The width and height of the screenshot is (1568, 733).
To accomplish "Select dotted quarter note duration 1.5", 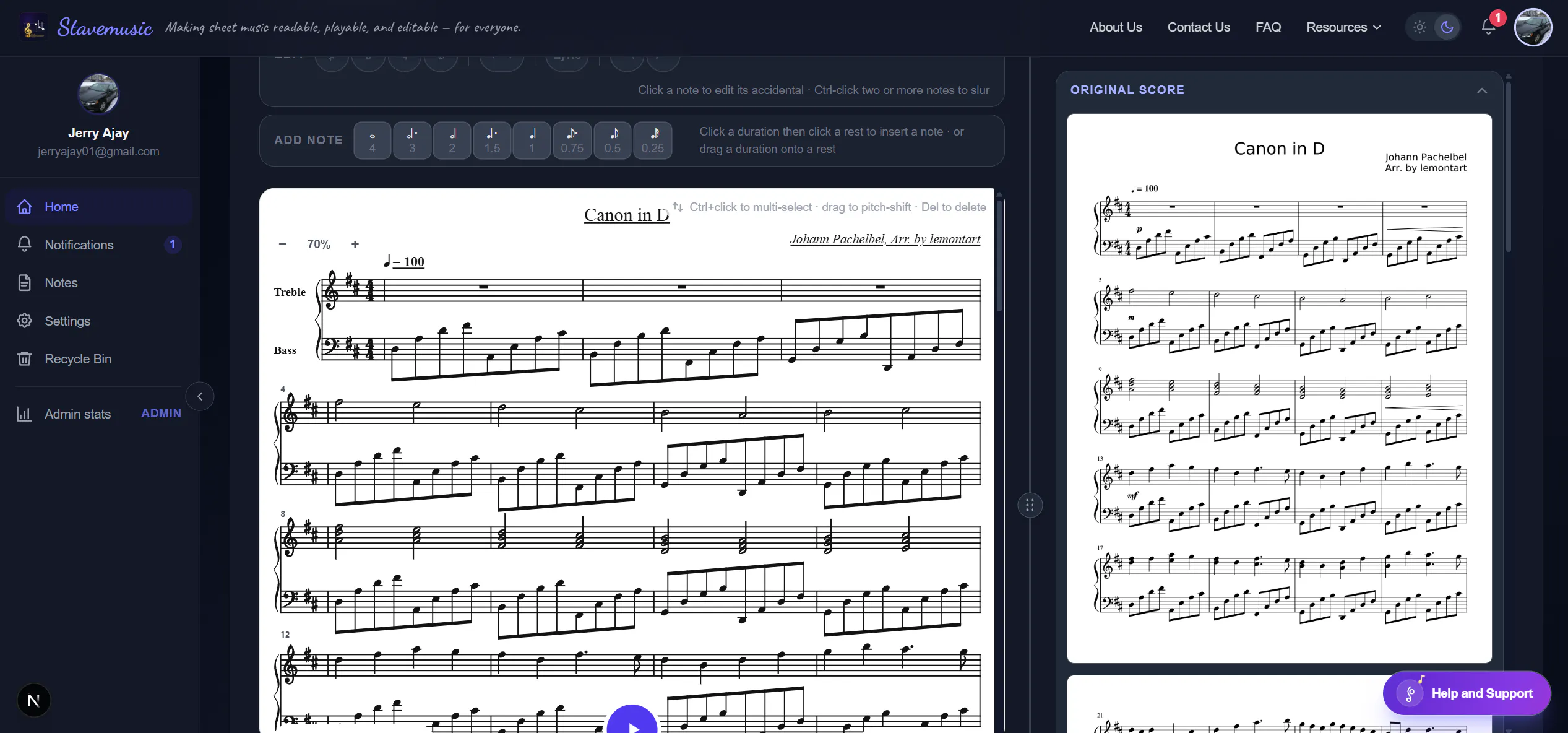I will (493, 141).
